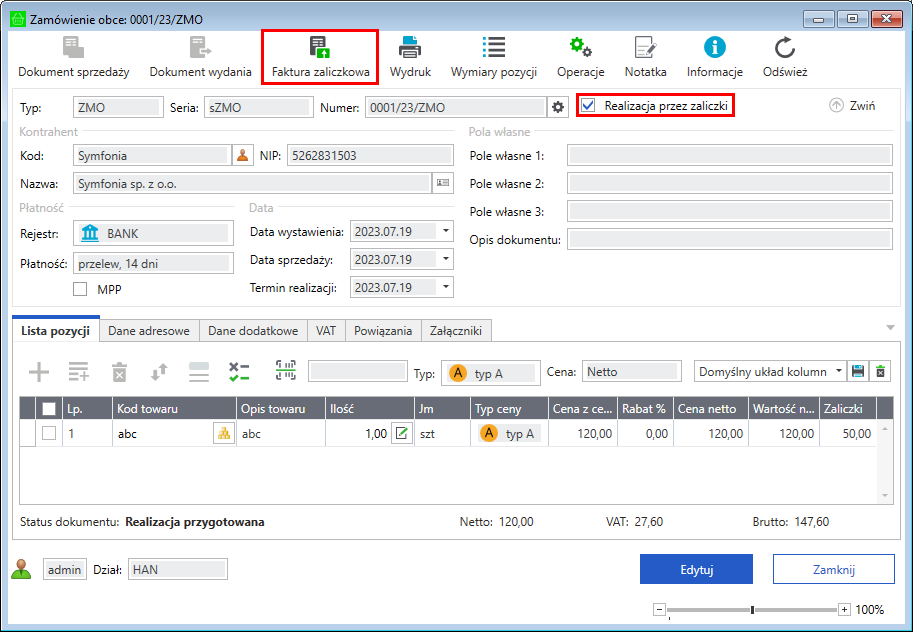Open the Domyślny układ kolumn dropdown
Viewport: 913px width, 632px height.
pos(837,372)
